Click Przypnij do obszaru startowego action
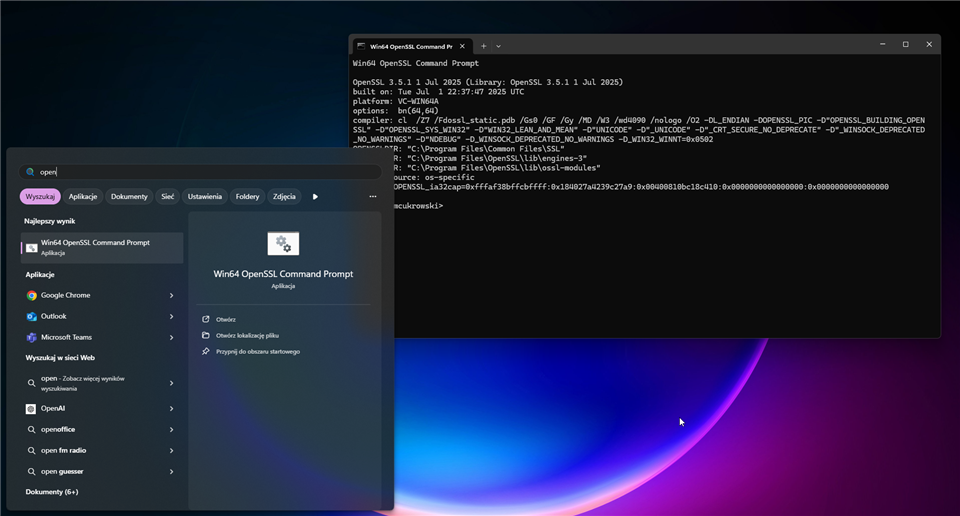Image resolution: width=960 pixels, height=516 pixels. click(258, 352)
